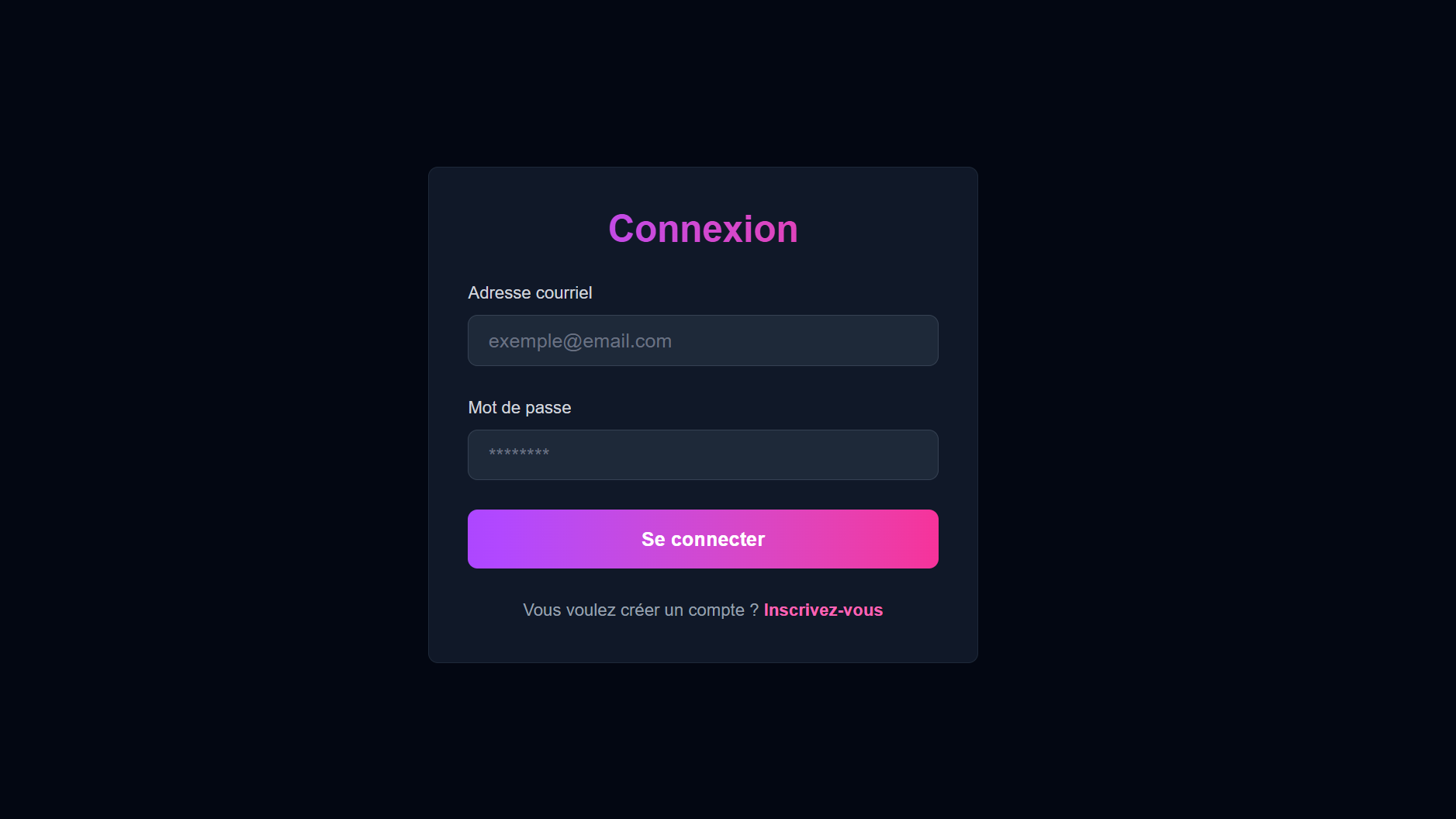Open the Inscrivez-vous link
The height and width of the screenshot is (819, 1456).
click(x=823, y=610)
